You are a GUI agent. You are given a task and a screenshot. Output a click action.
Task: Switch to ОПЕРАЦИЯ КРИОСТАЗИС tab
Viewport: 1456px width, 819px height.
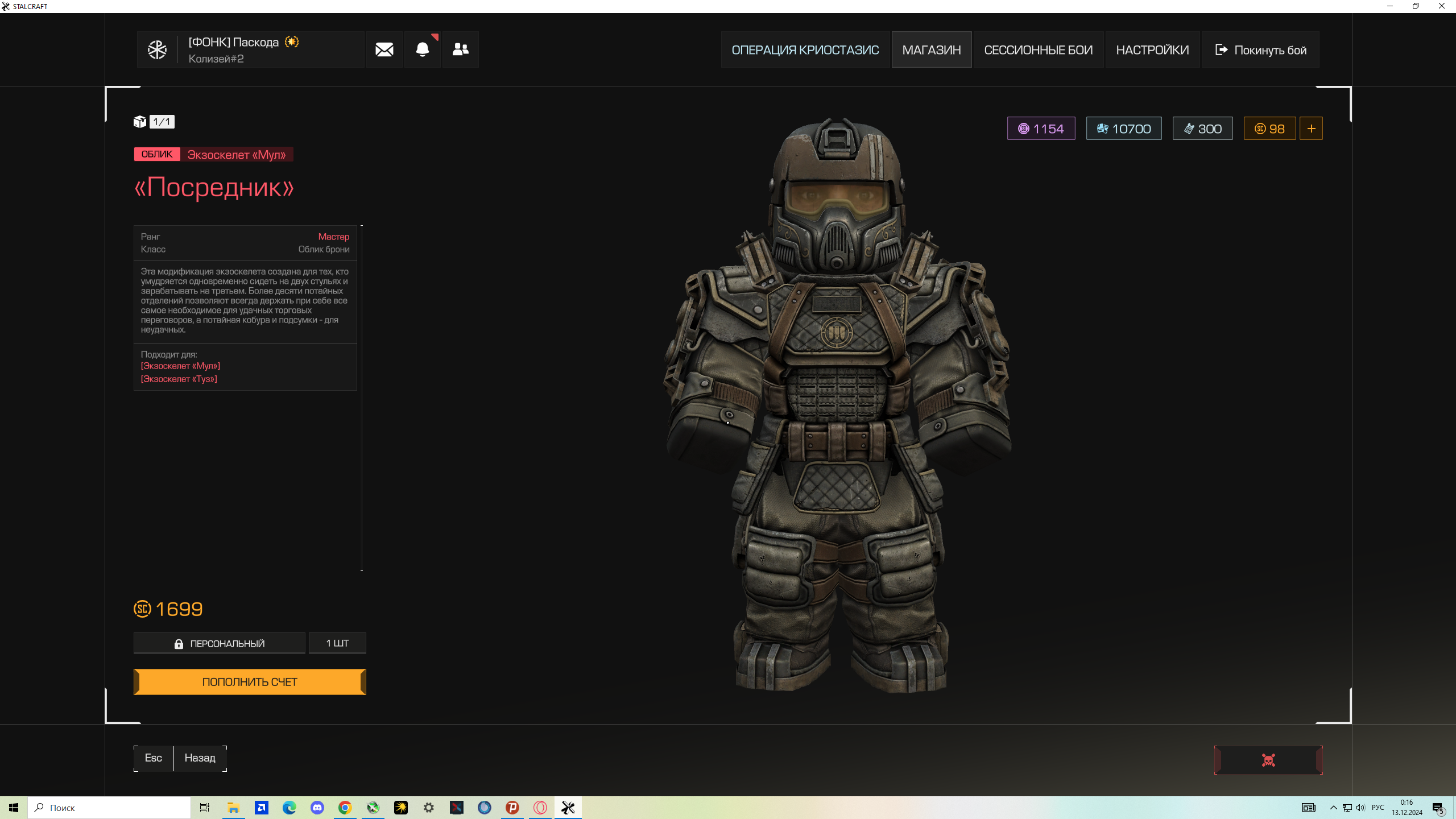click(x=805, y=49)
